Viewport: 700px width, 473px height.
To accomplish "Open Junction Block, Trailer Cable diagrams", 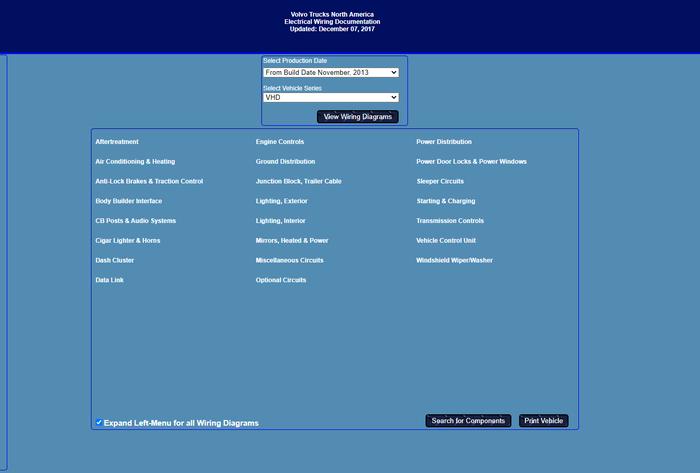I will (x=298, y=181).
